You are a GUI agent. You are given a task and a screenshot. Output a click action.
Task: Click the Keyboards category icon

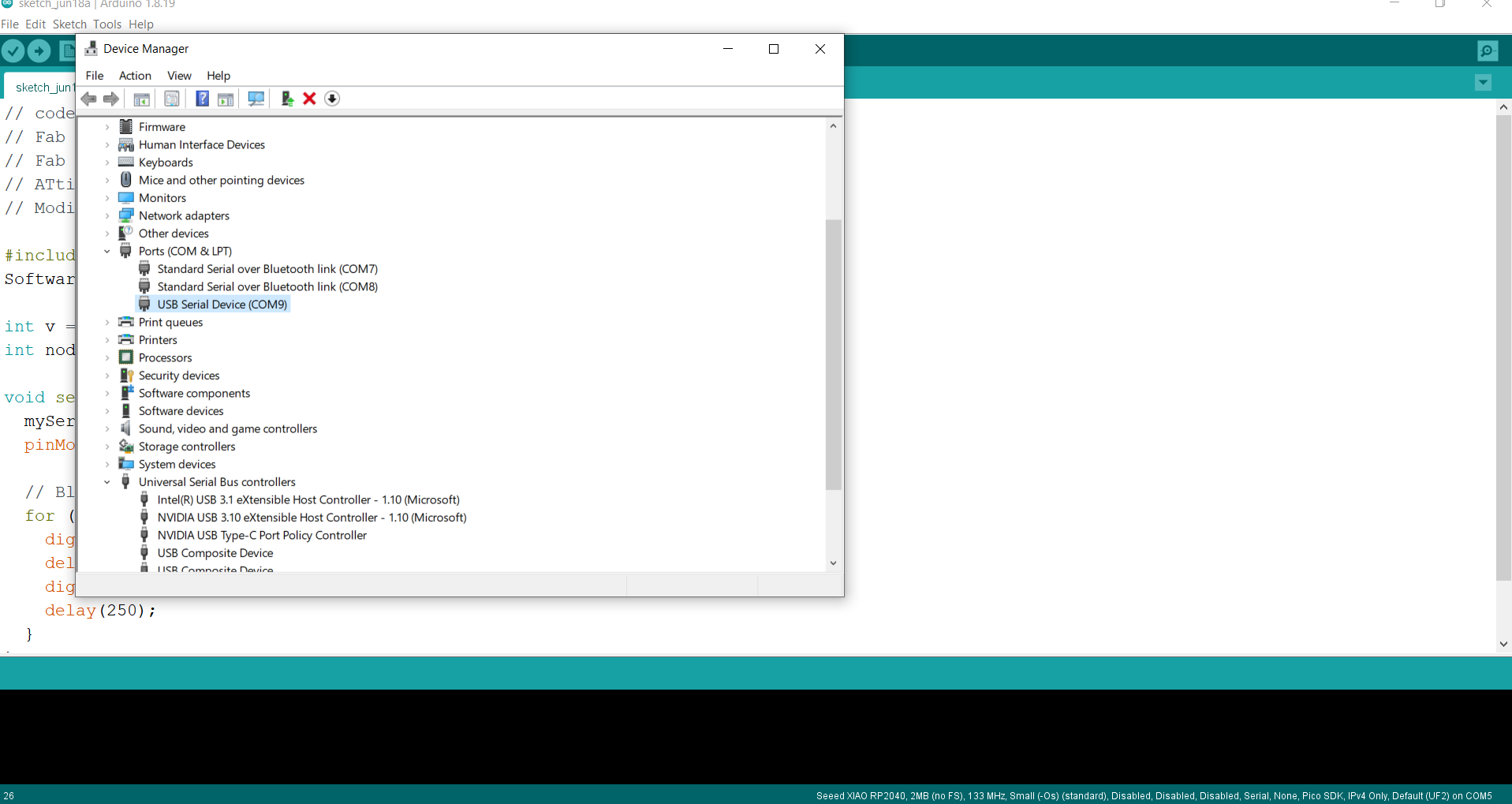[125, 162]
